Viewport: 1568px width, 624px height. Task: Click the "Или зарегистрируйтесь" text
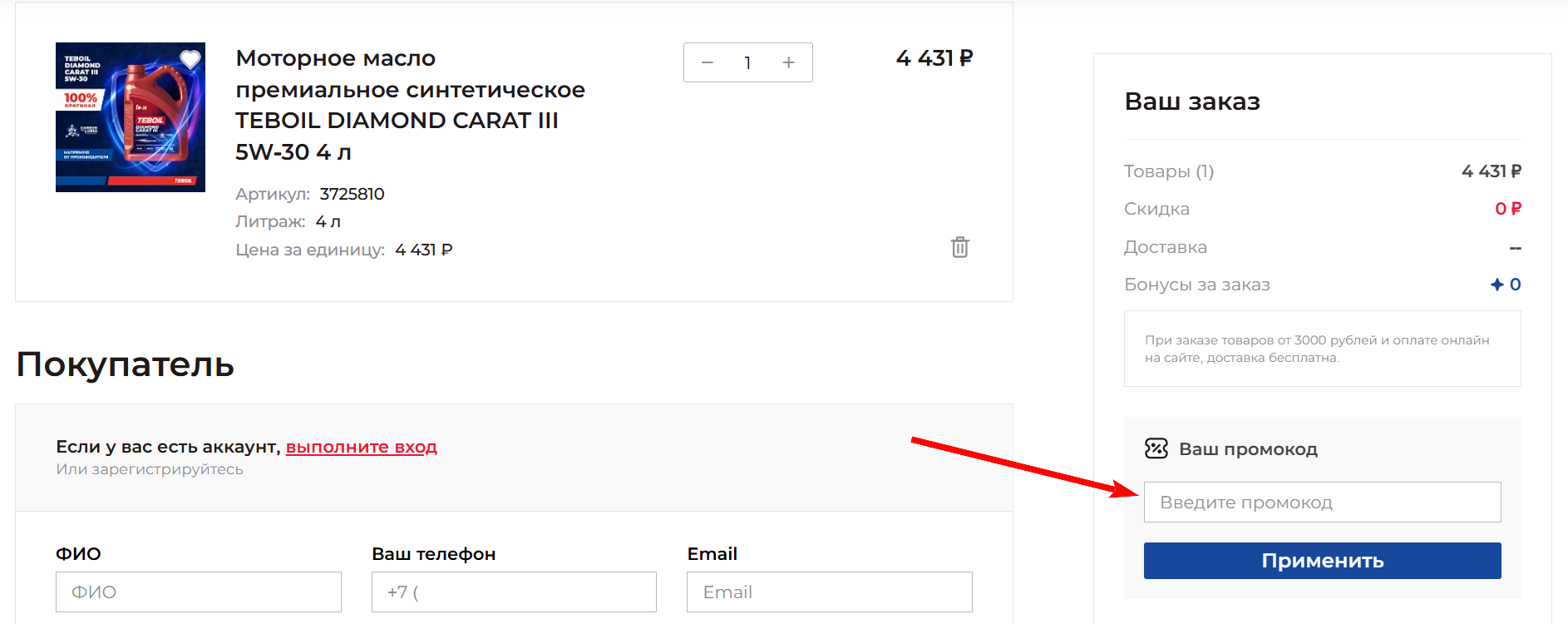pos(150,469)
